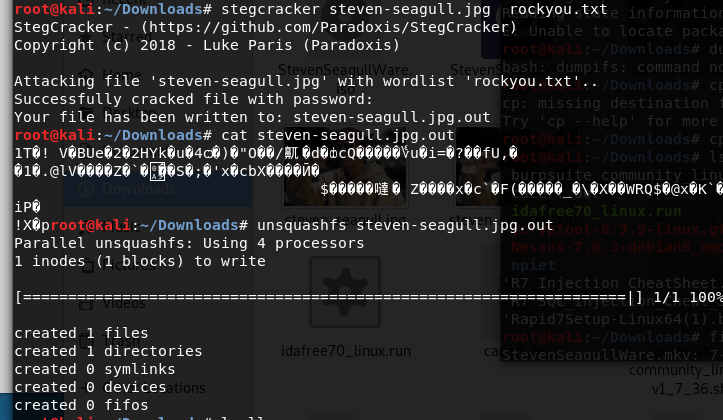Click StevenSeagullWare.mkv line in right terminal

(613, 355)
